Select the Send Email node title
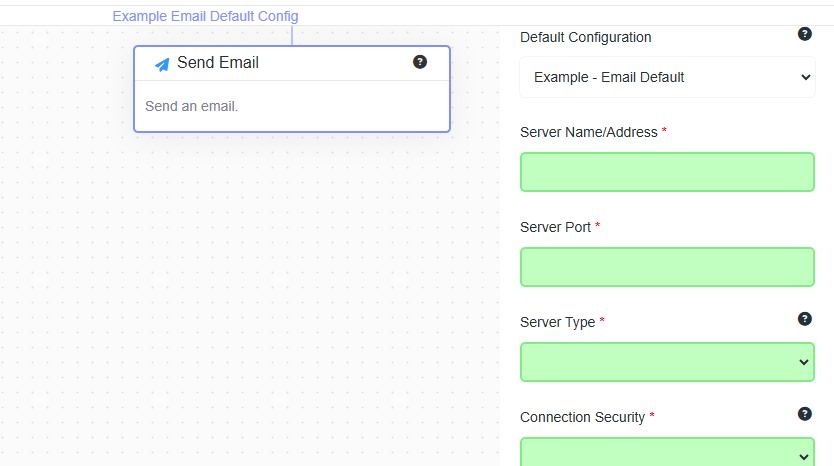The image size is (834, 466). coord(218,63)
